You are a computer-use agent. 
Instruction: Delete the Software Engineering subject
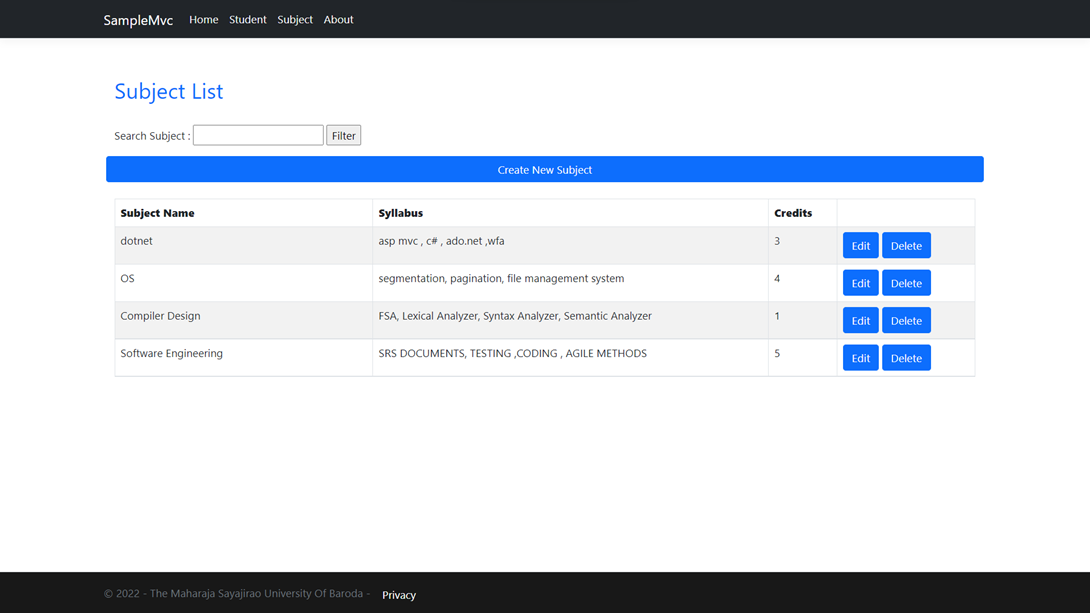[x=906, y=358]
